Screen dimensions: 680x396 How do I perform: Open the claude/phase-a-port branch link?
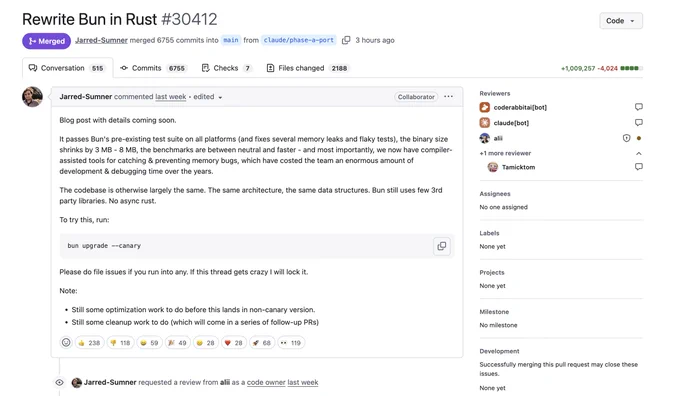[299, 40]
